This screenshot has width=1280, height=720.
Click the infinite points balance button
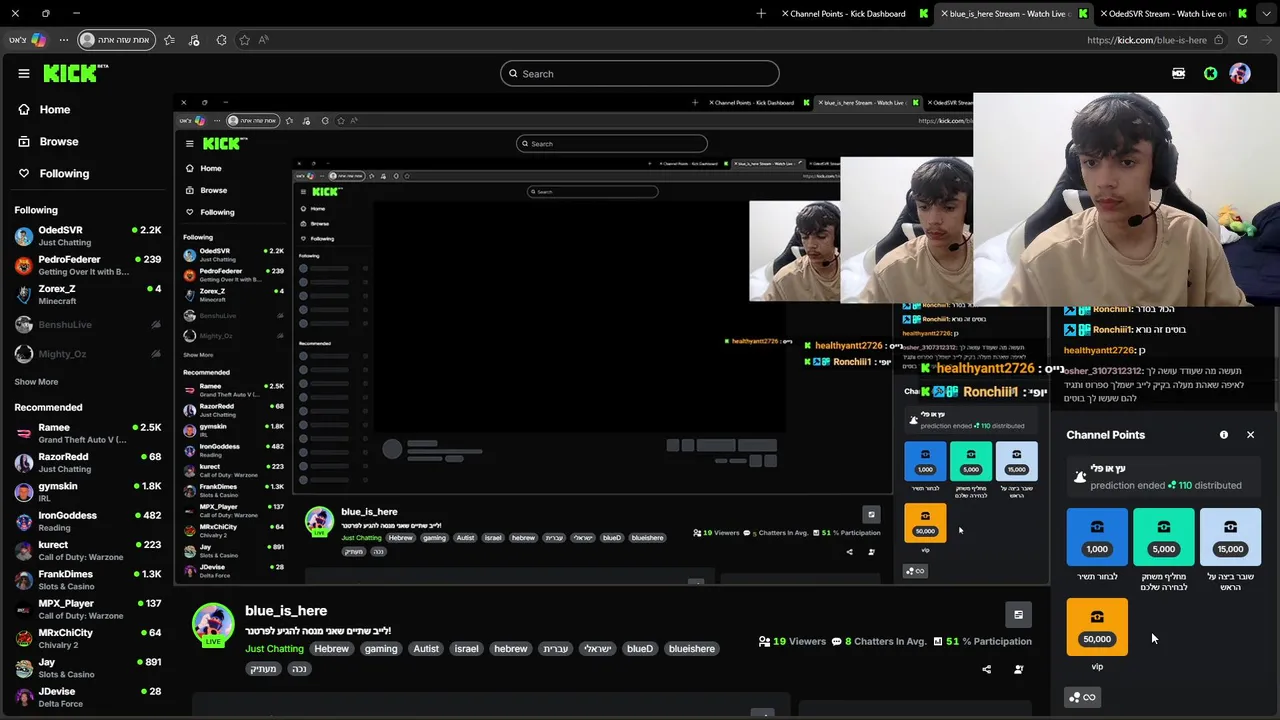pos(1083,697)
